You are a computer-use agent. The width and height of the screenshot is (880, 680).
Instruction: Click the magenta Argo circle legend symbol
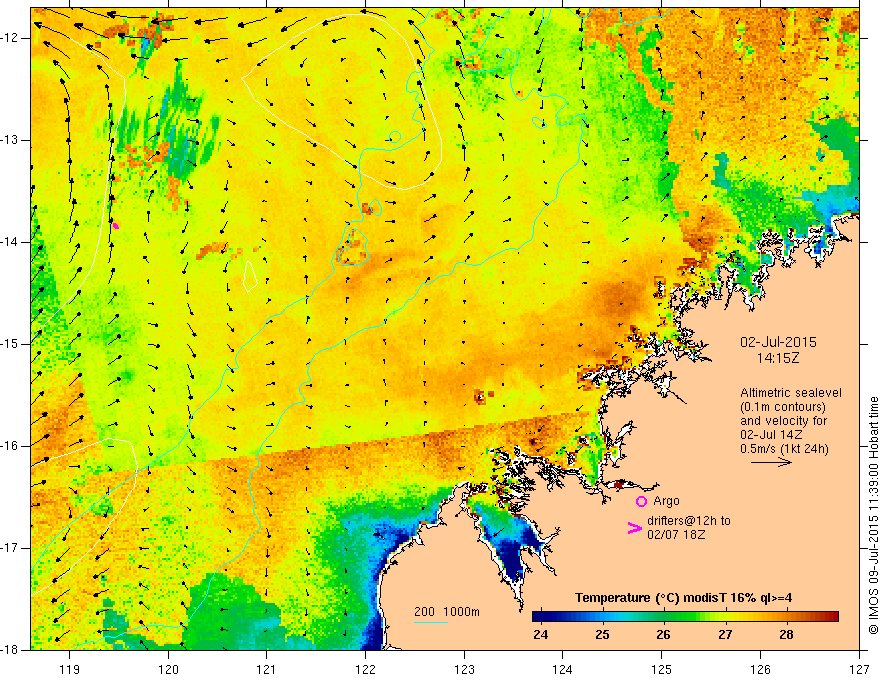(641, 501)
